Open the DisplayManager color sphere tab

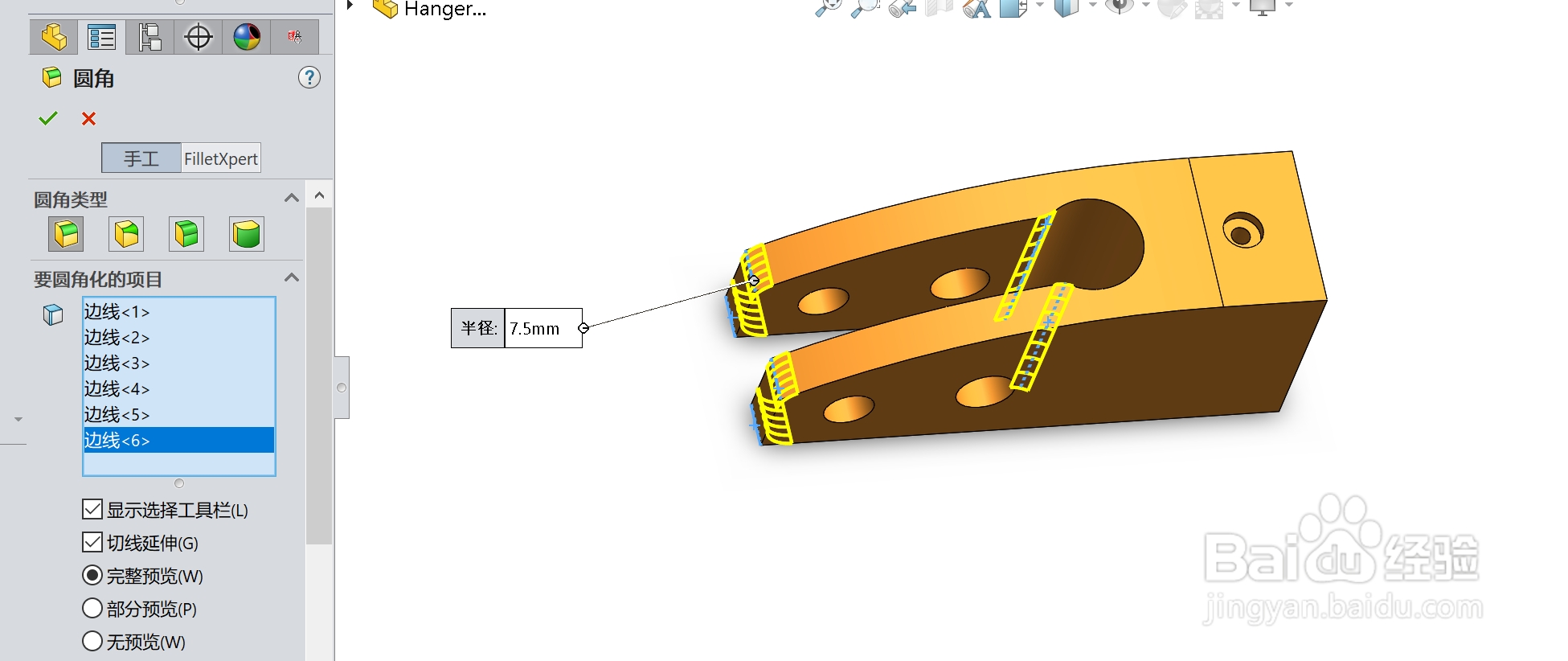pos(247,37)
